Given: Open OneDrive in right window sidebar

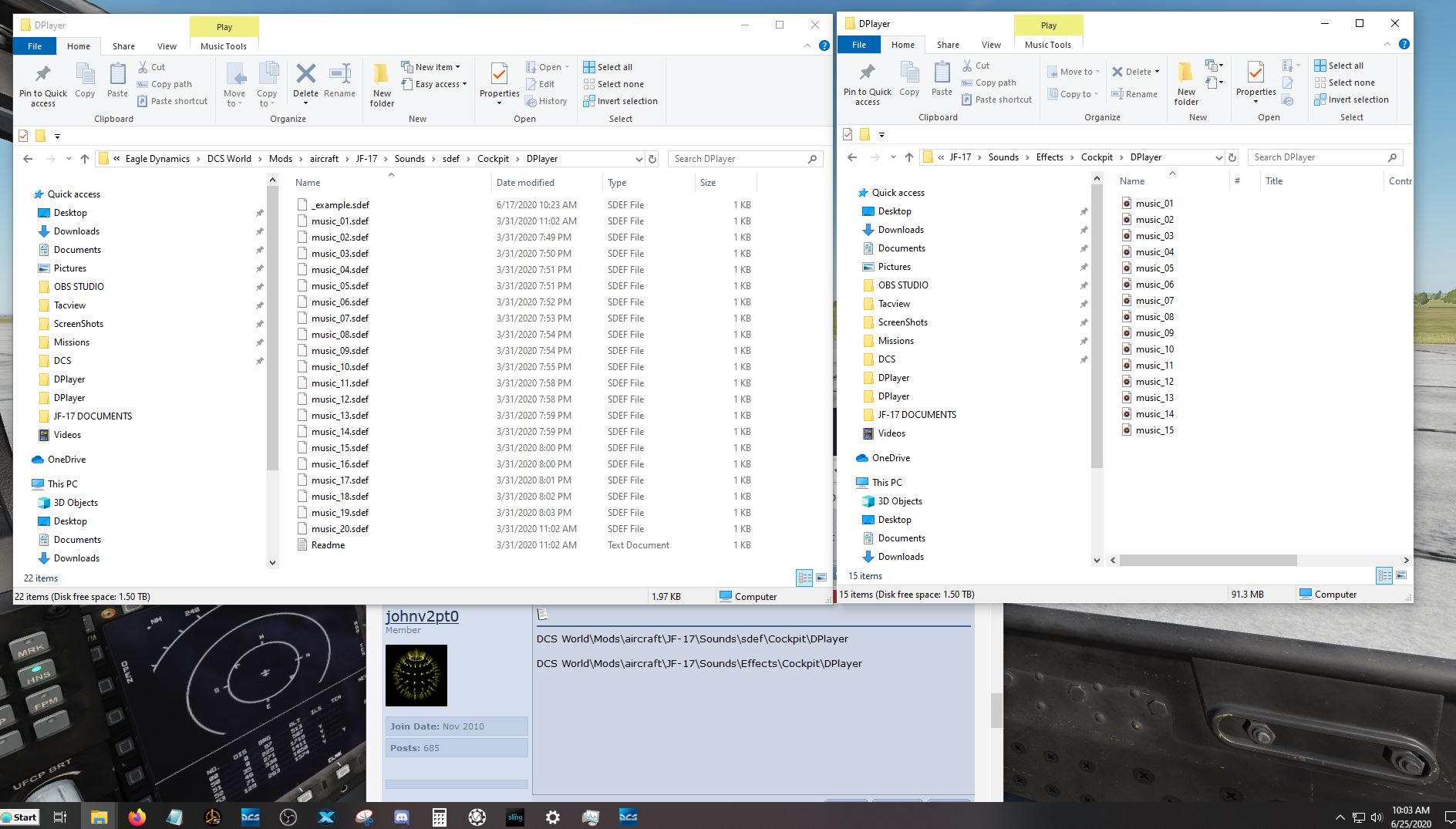Looking at the screenshot, I should pos(891,458).
